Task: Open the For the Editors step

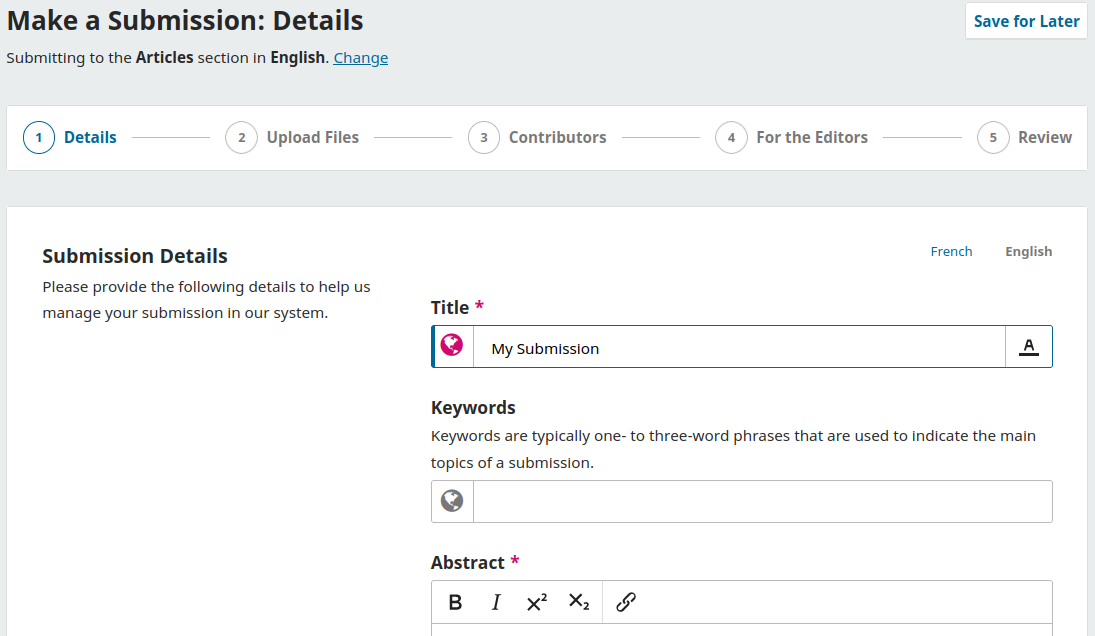Action: click(x=791, y=138)
